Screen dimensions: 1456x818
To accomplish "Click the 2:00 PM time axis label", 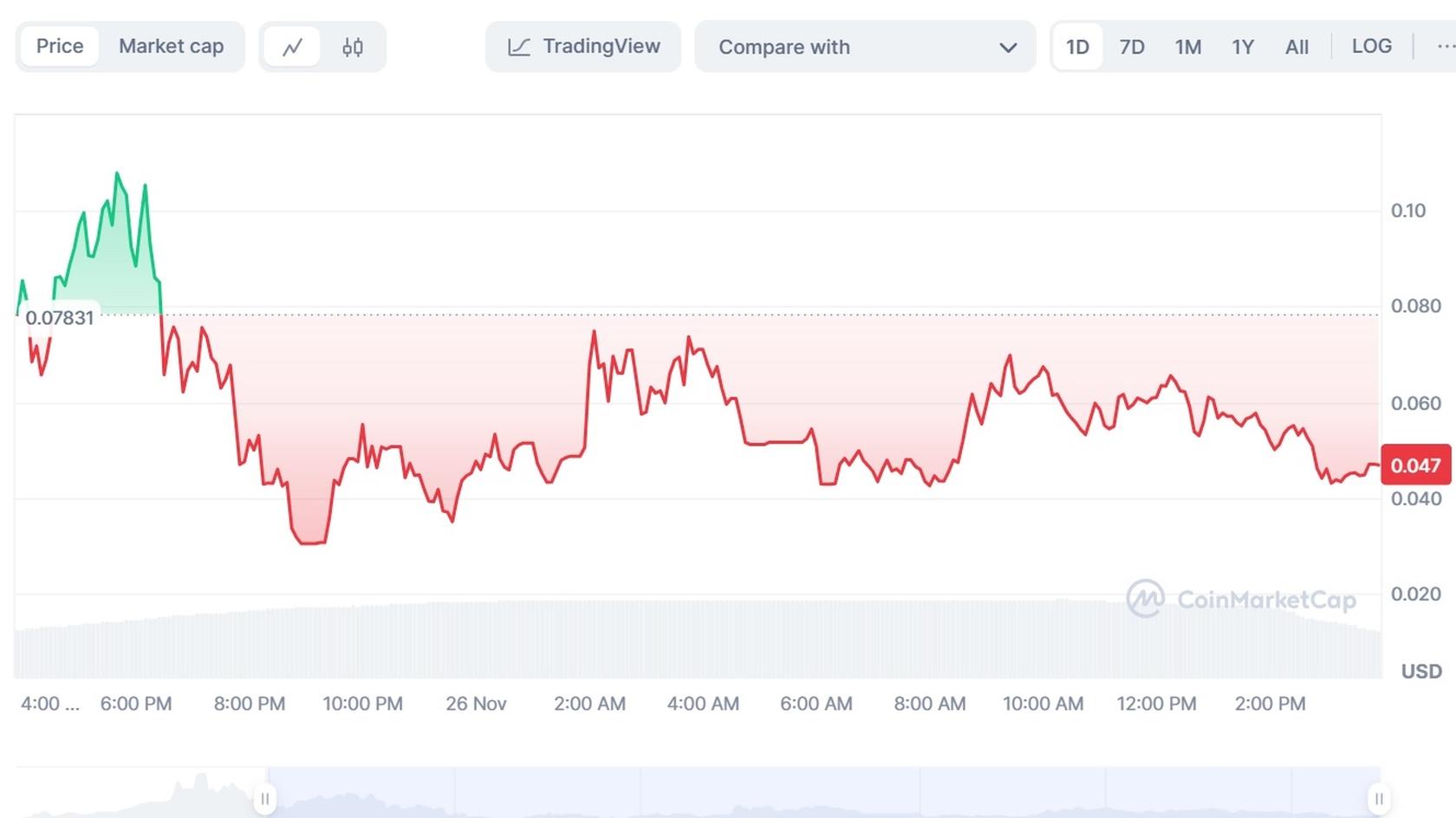I will (x=1270, y=704).
